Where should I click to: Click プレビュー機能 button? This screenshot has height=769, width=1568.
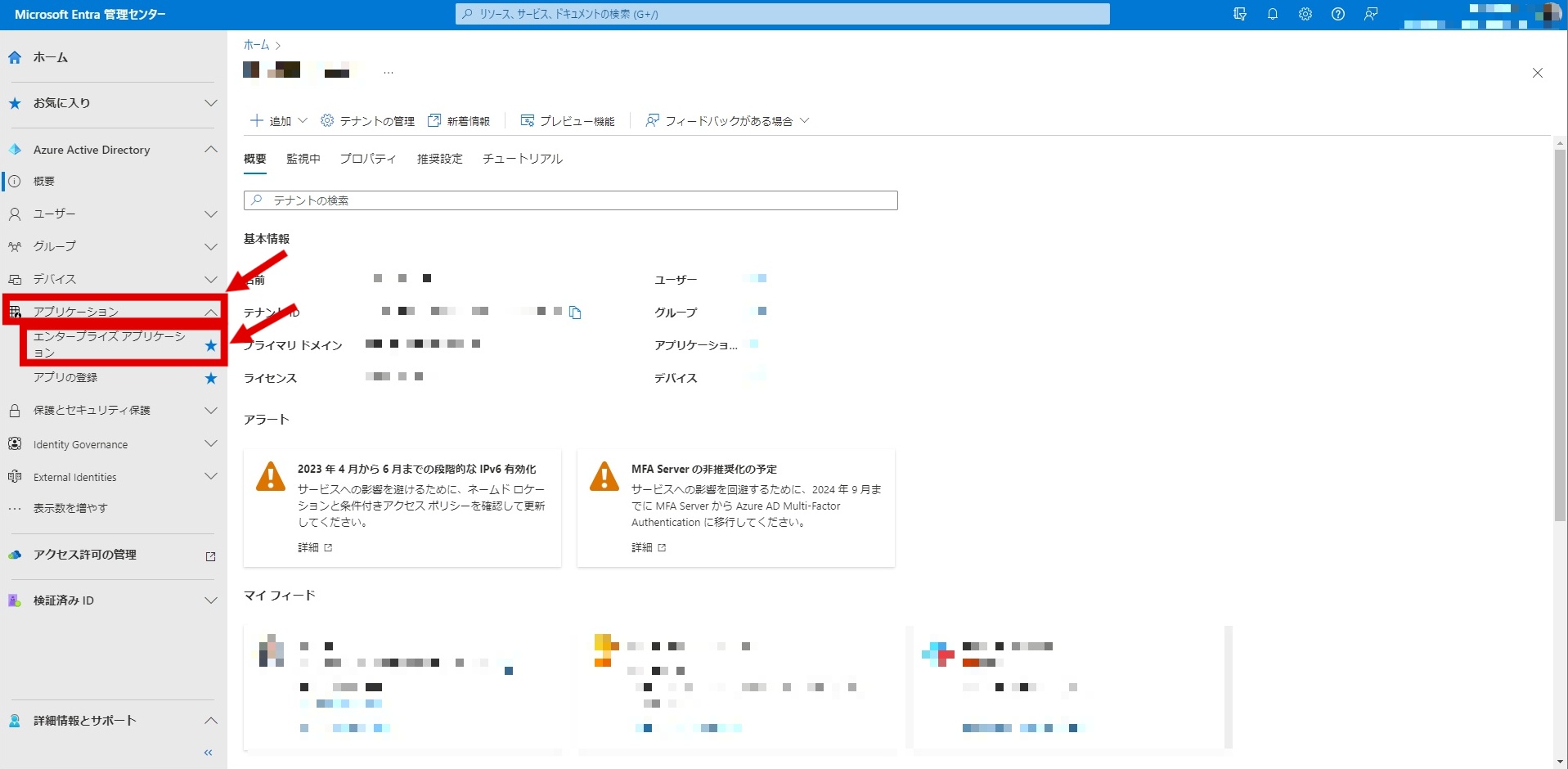point(568,121)
